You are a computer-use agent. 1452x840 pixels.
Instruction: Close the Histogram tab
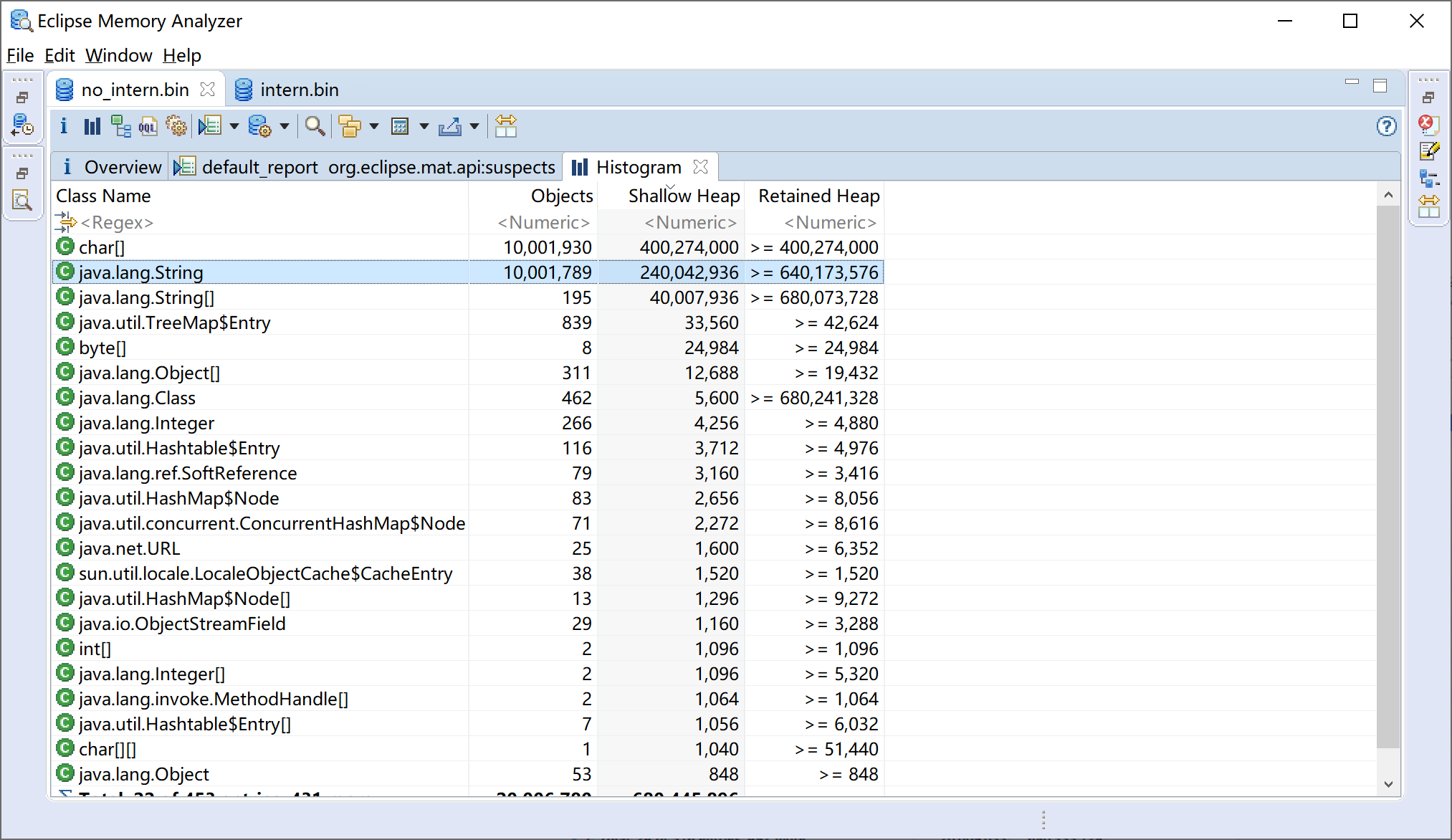point(700,166)
